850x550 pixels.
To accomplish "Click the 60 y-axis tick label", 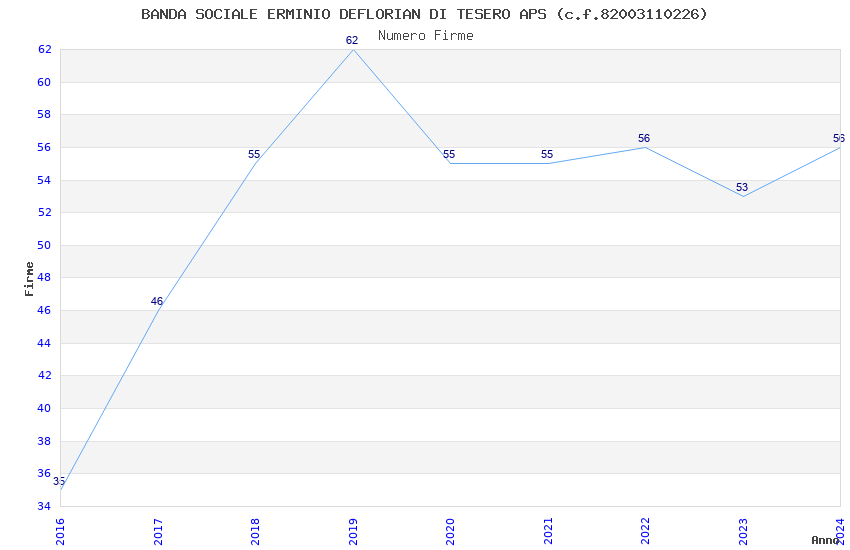I will click(x=44, y=82).
